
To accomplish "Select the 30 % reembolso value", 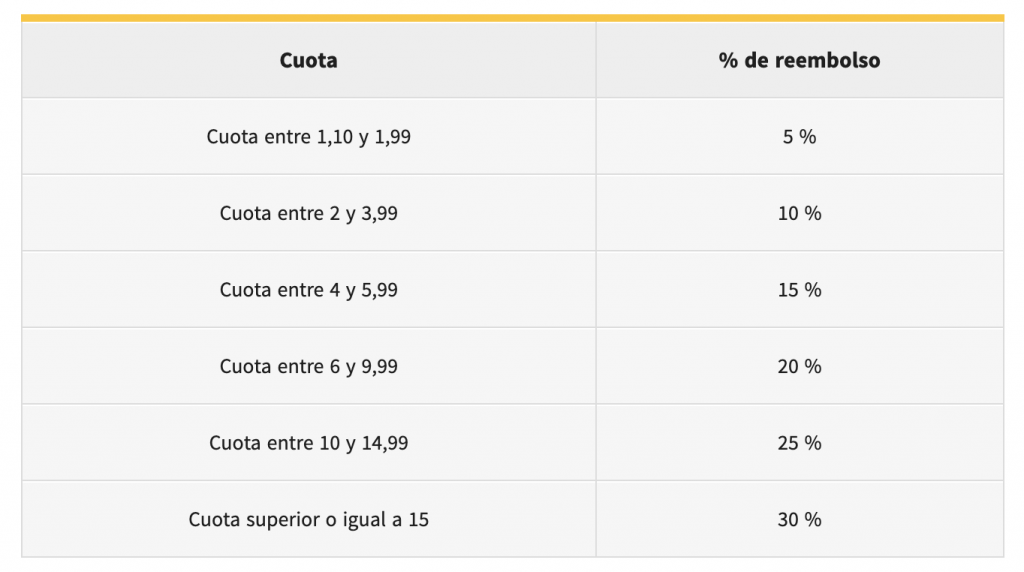I will click(799, 520).
